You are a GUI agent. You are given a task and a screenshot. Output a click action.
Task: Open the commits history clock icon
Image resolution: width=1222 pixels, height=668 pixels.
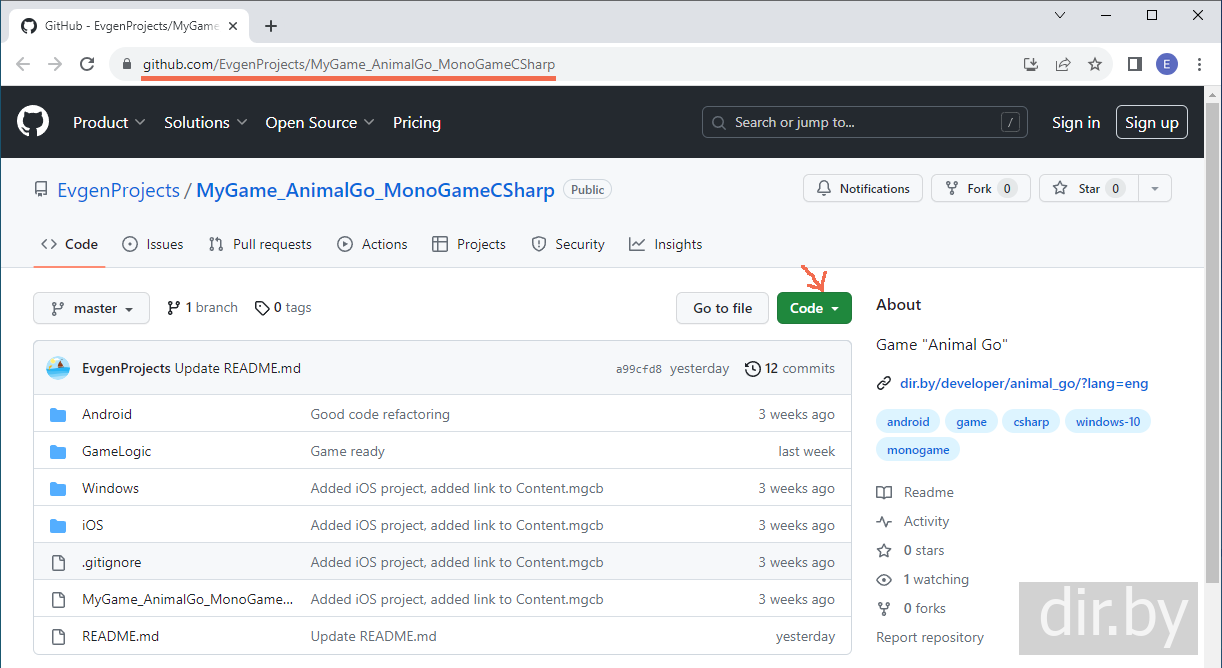(753, 369)
